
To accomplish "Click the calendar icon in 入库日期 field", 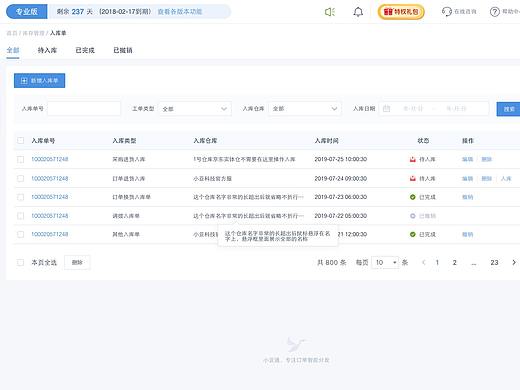I will click(386, 109).
